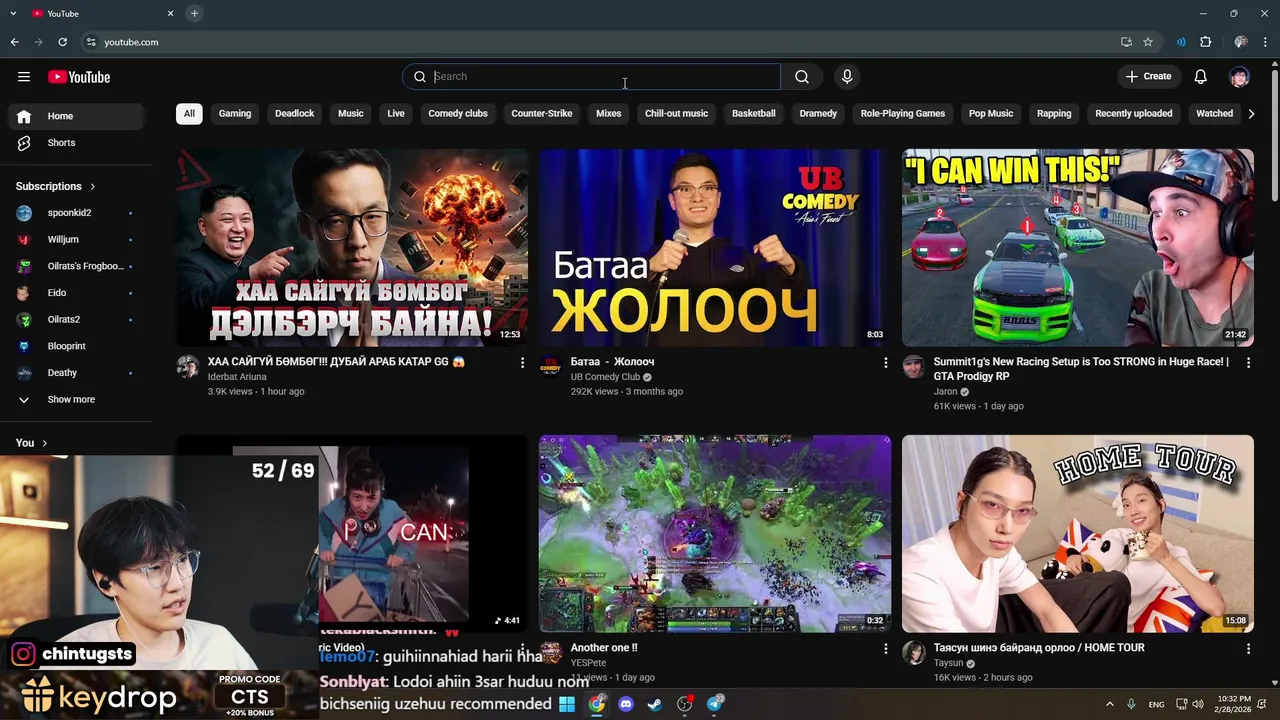This screenshot has height=720, width=1280.
Task: Select the Live filter chip
Action: click(x=396, y=113)
